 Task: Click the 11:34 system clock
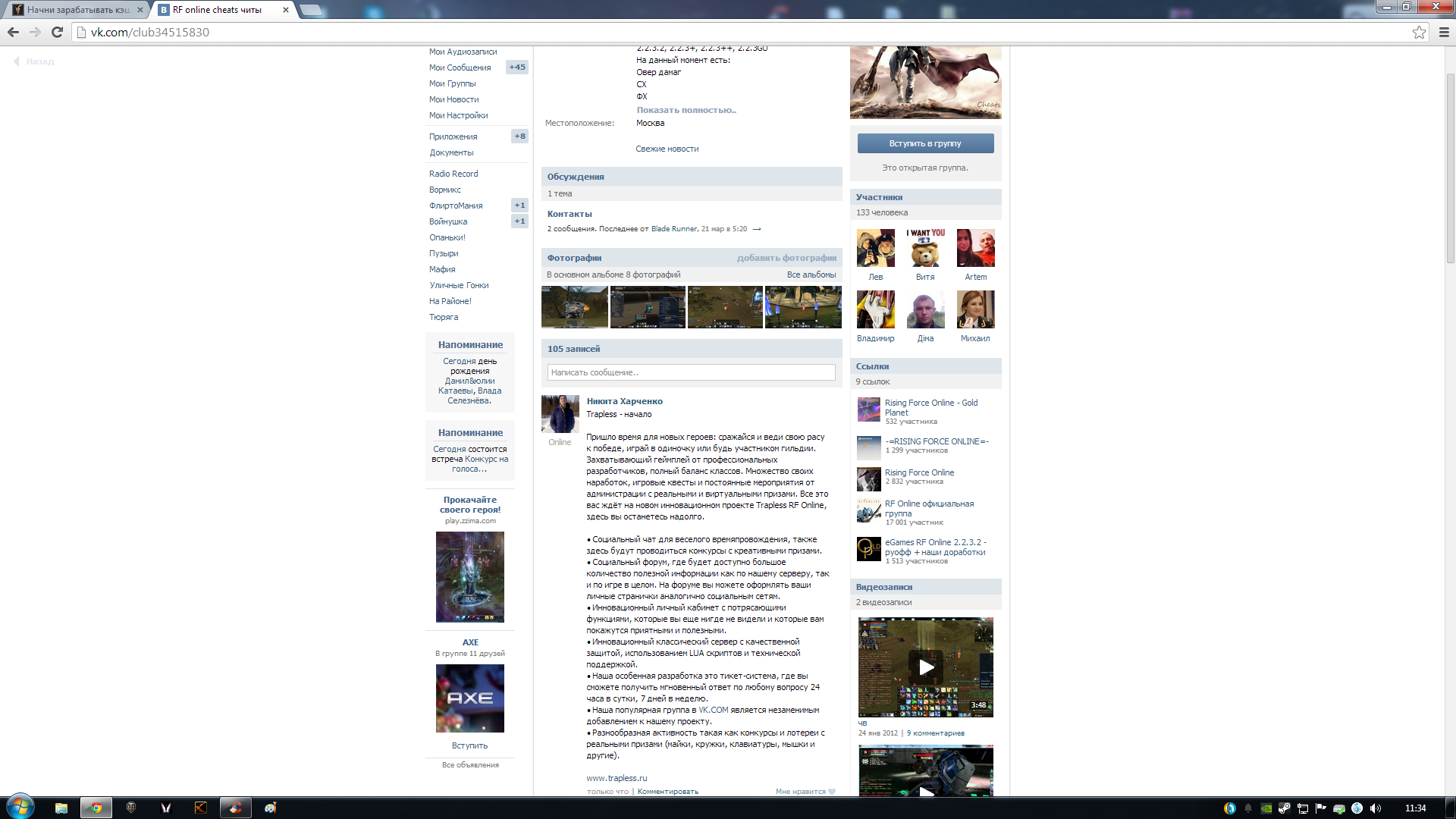[x=1415, y=808]
